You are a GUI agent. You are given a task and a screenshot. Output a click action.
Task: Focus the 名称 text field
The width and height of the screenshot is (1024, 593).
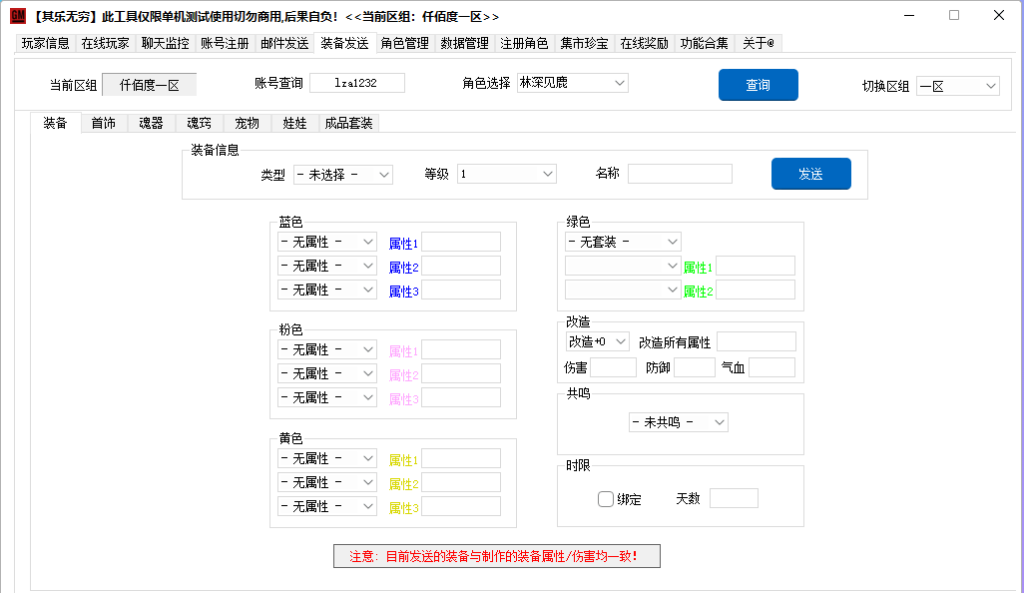680,174
